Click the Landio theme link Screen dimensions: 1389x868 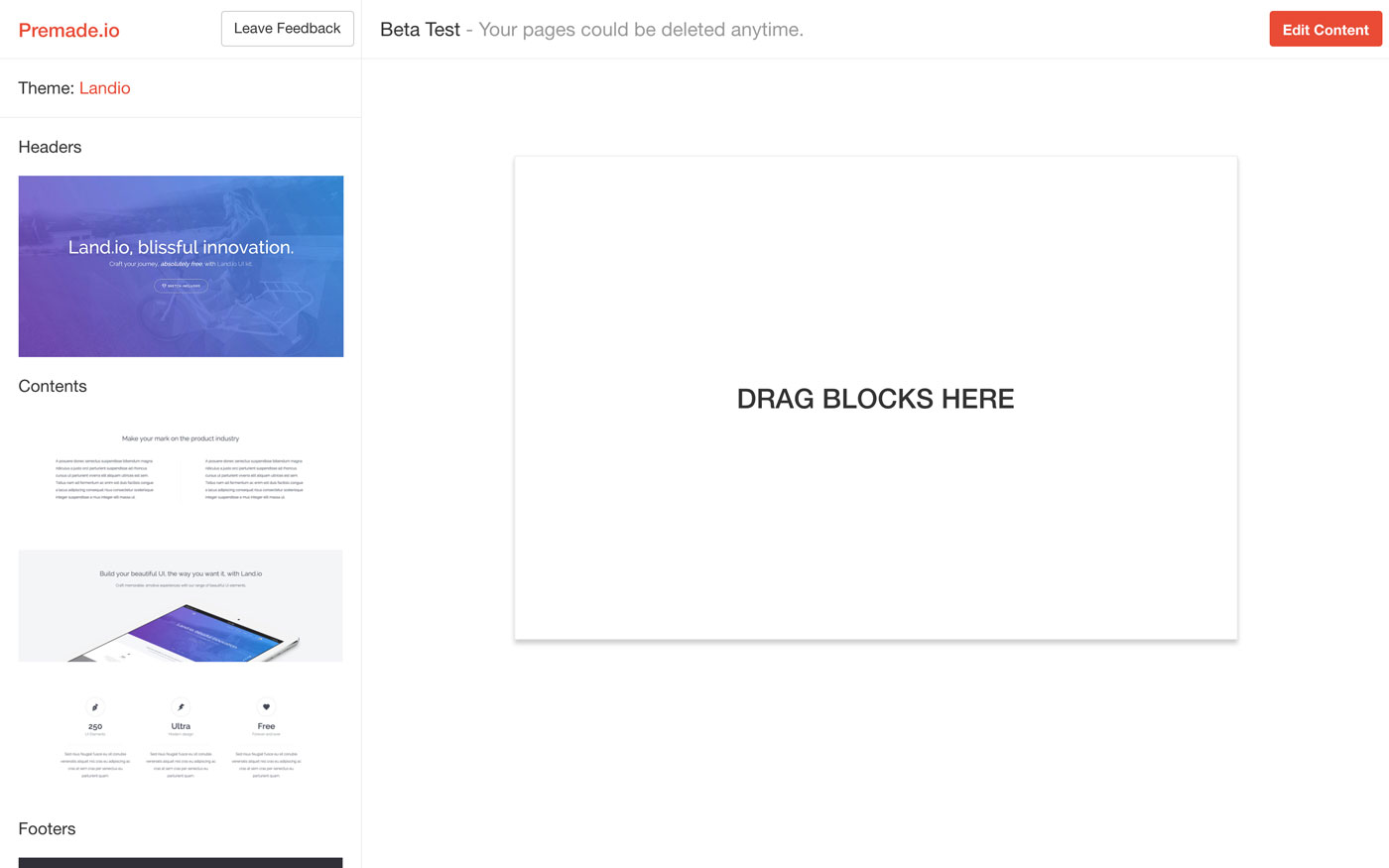pyautogui.click(x=105, y=87)
